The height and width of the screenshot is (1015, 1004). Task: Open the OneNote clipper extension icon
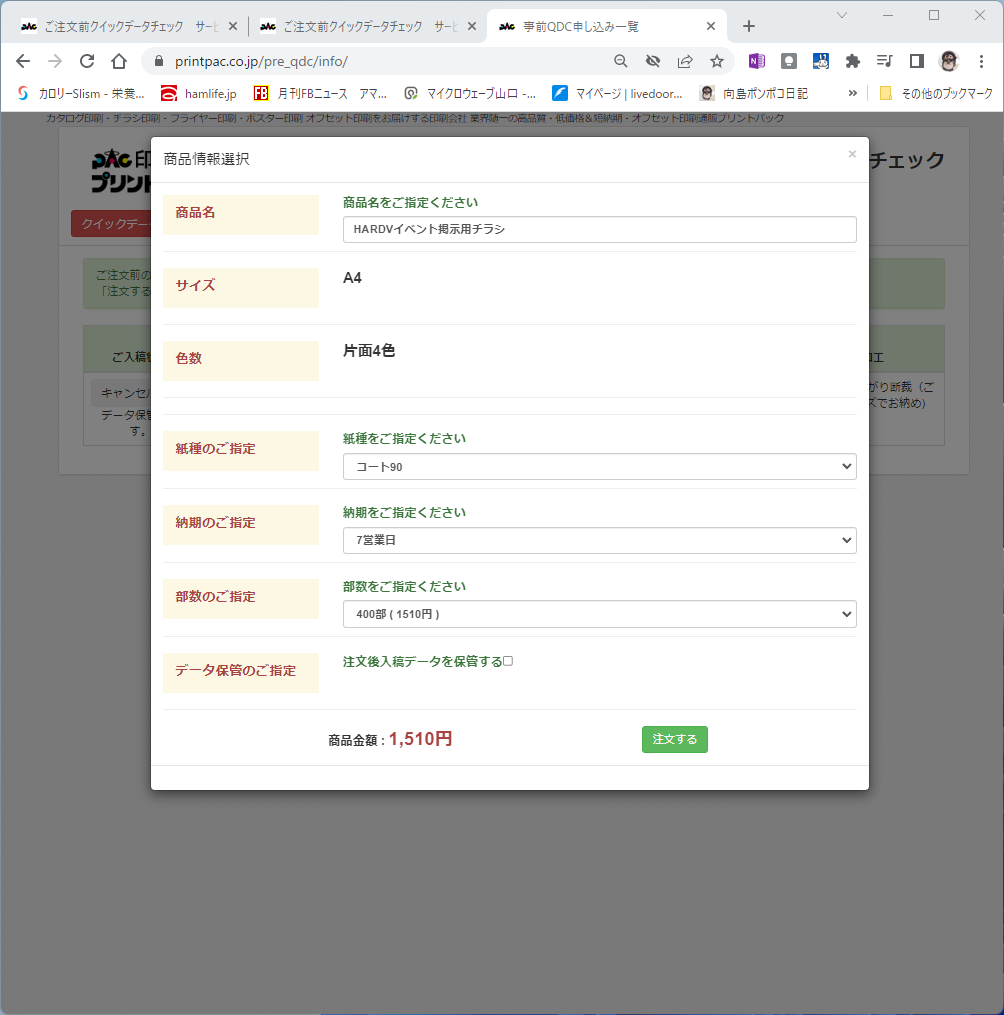756,61
